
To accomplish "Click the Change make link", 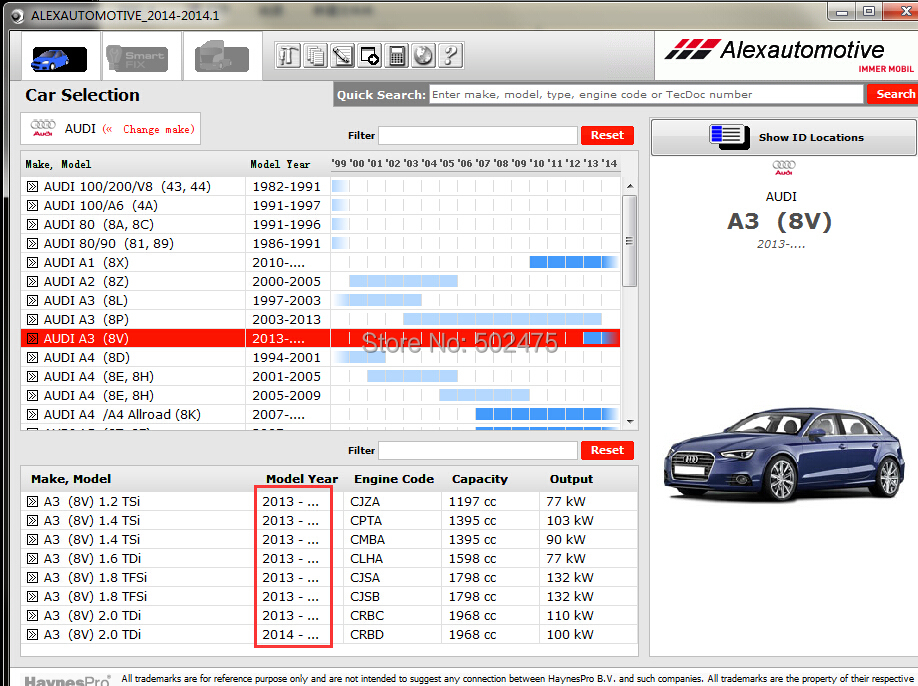I will (158, 129).
